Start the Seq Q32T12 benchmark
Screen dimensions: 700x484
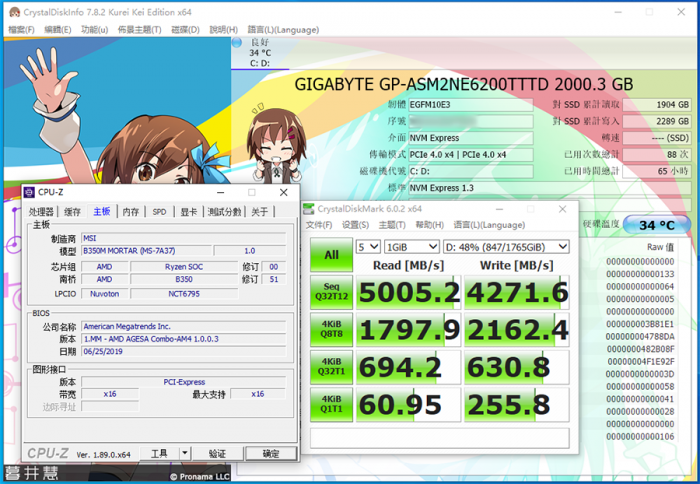point(331,292)
